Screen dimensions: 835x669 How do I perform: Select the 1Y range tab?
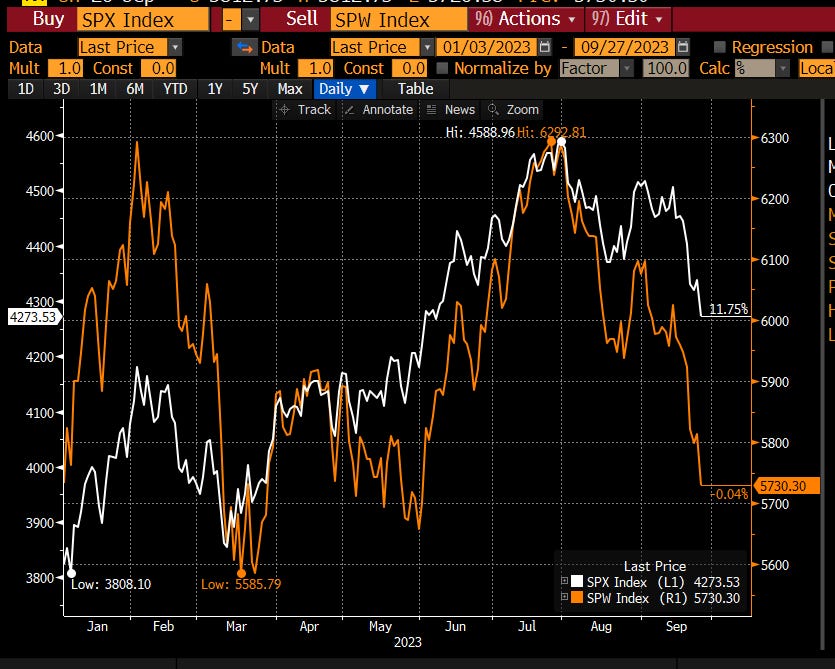pos(215,89)
